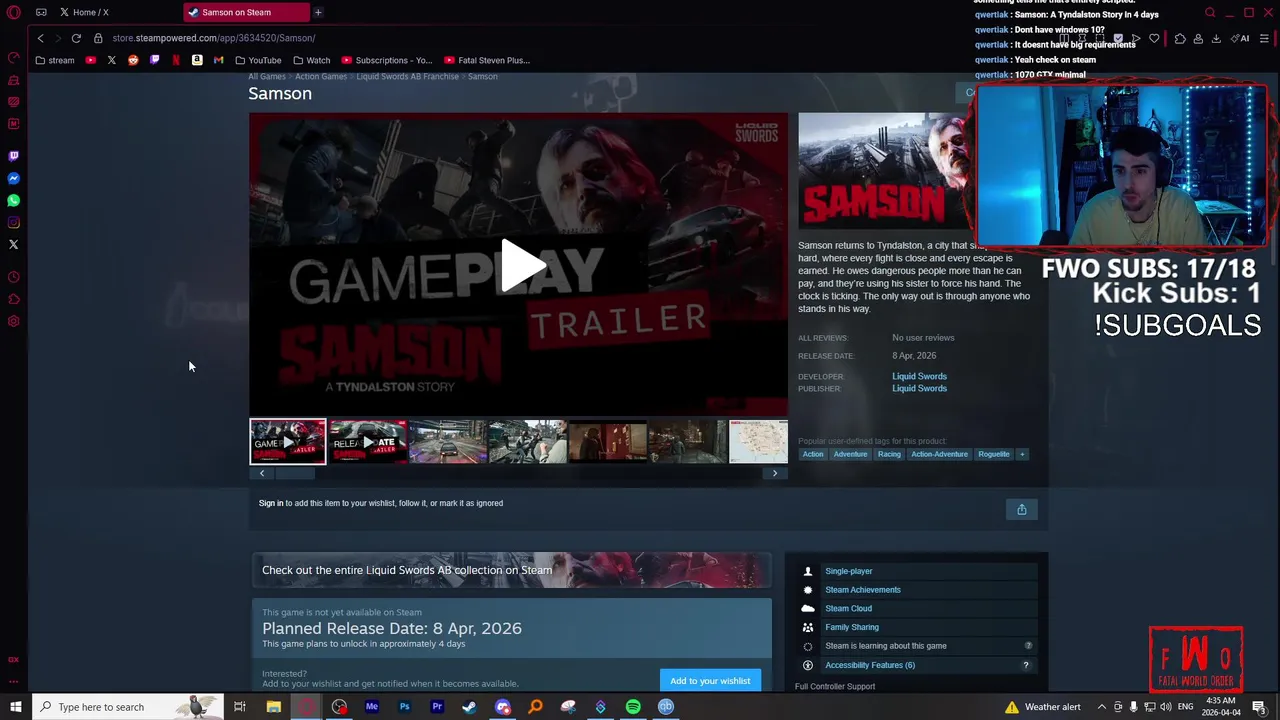Viewport: 1280px width, 720px height.
Task: Select the Action tag
Action: (813, 454)
